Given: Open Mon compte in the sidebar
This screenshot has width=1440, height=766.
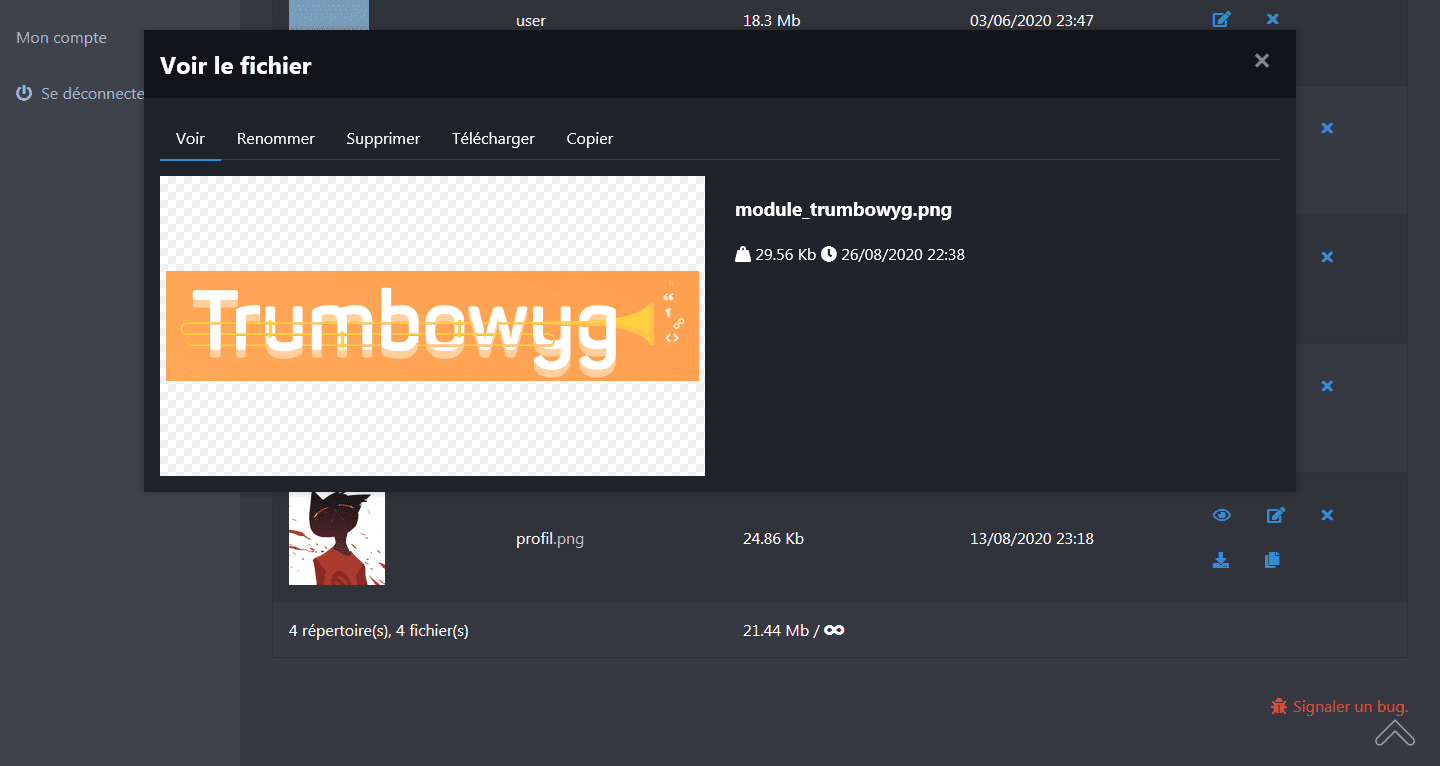Looking at the screenshot, I should (60, 37).
